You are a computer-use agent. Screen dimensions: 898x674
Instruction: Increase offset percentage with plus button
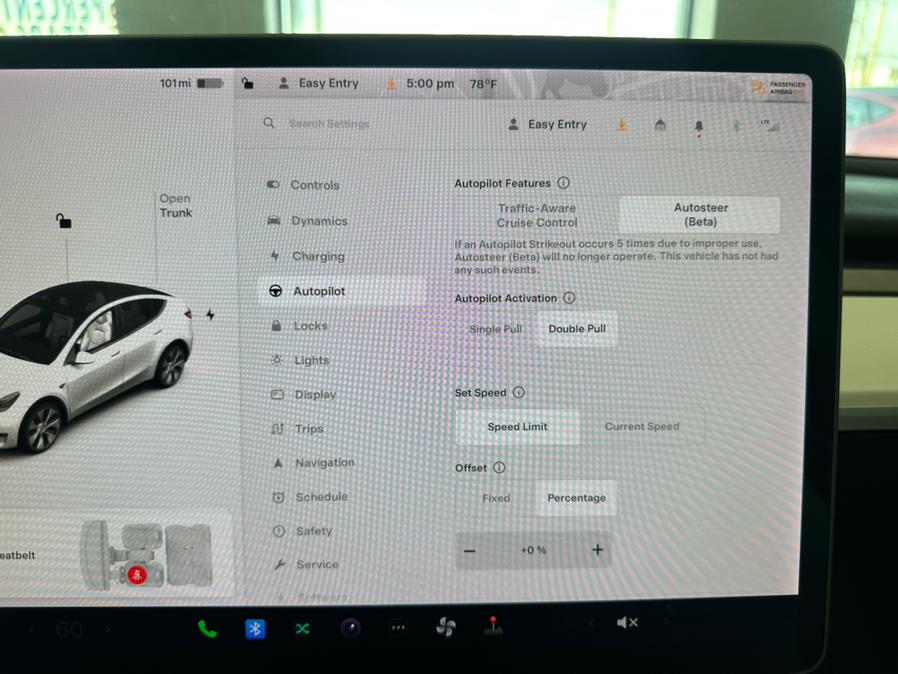(x=598, y=550)
